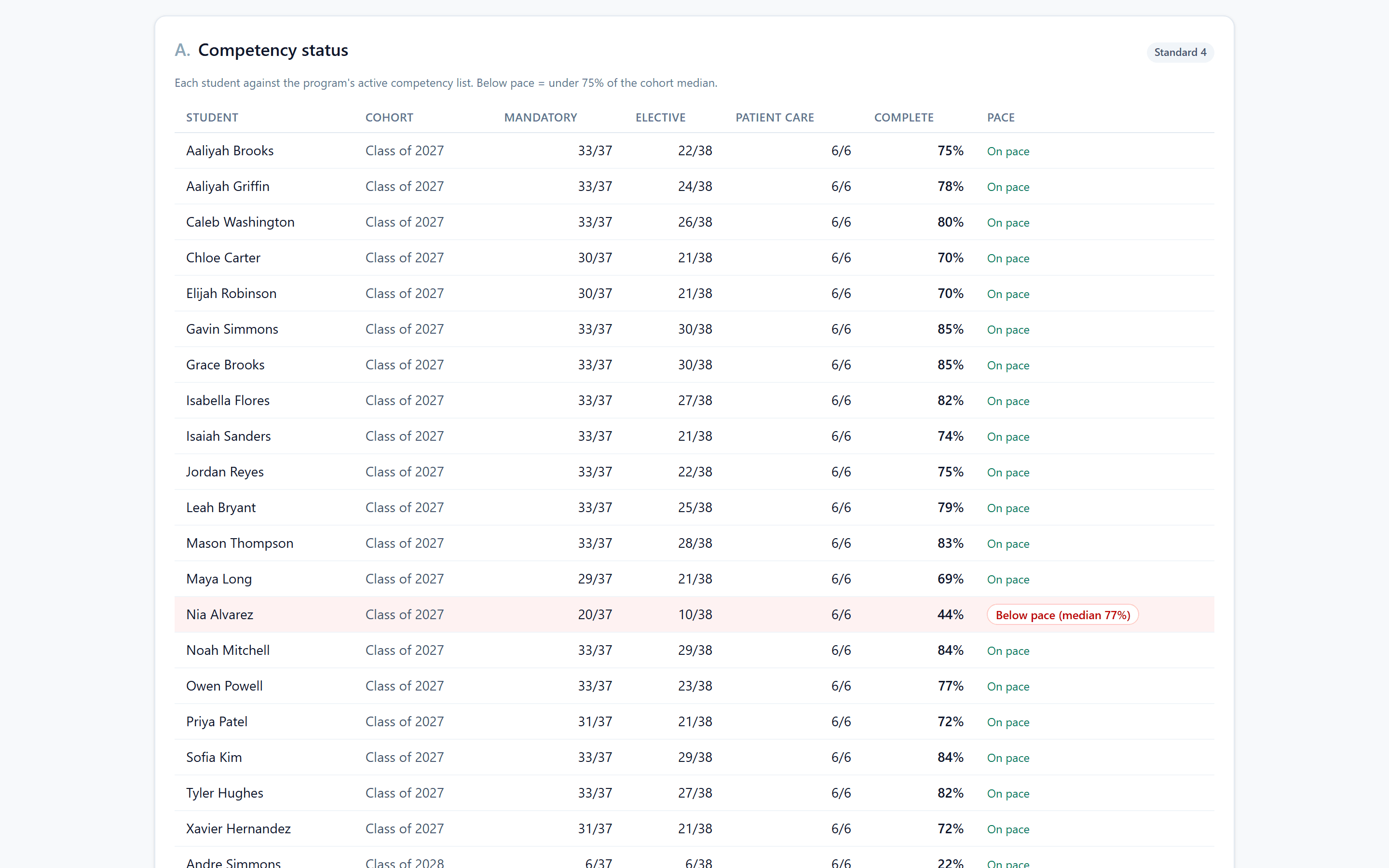The height and width of the screenshot is (868, 1389).
Task: Select student name Maya Long
Action: pos(218,579)
